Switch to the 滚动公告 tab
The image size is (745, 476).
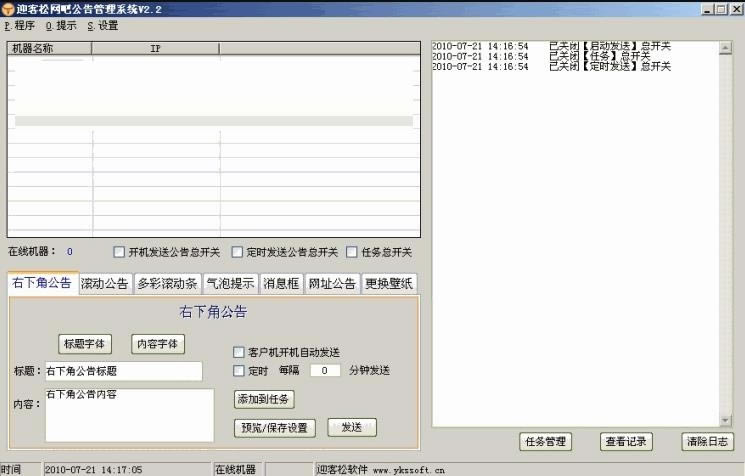pyautogui.click(x=105, y=284)
